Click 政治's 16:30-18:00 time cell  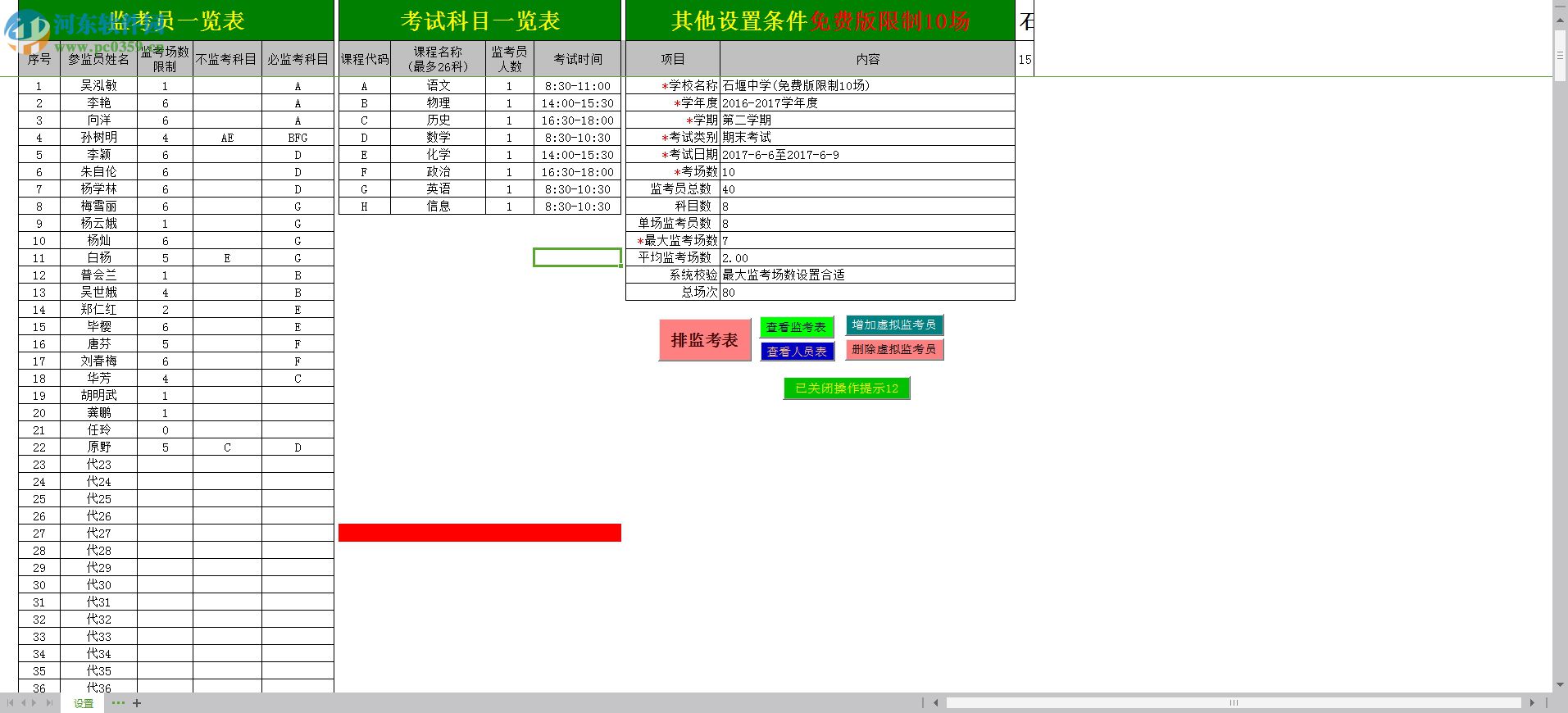tap(577, 171)
